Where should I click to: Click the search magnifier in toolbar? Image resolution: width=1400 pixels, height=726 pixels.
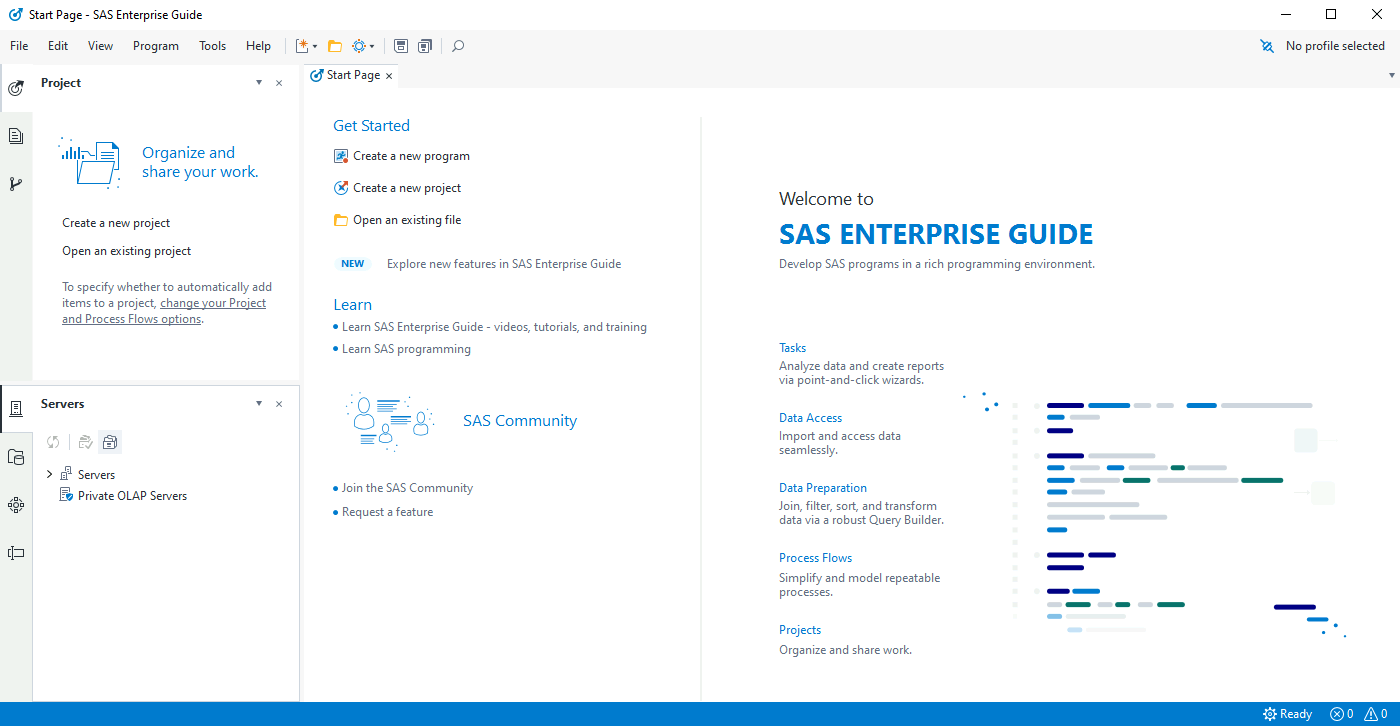pyautogui.click(x=458, y=46)
